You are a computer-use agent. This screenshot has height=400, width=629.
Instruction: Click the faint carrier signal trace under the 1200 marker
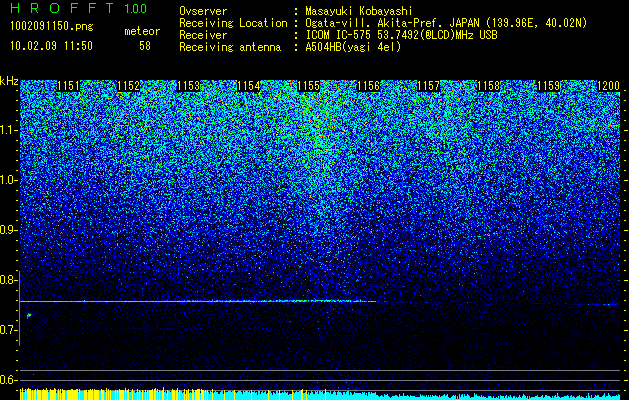pyautogui.click(x=602, y=305)
